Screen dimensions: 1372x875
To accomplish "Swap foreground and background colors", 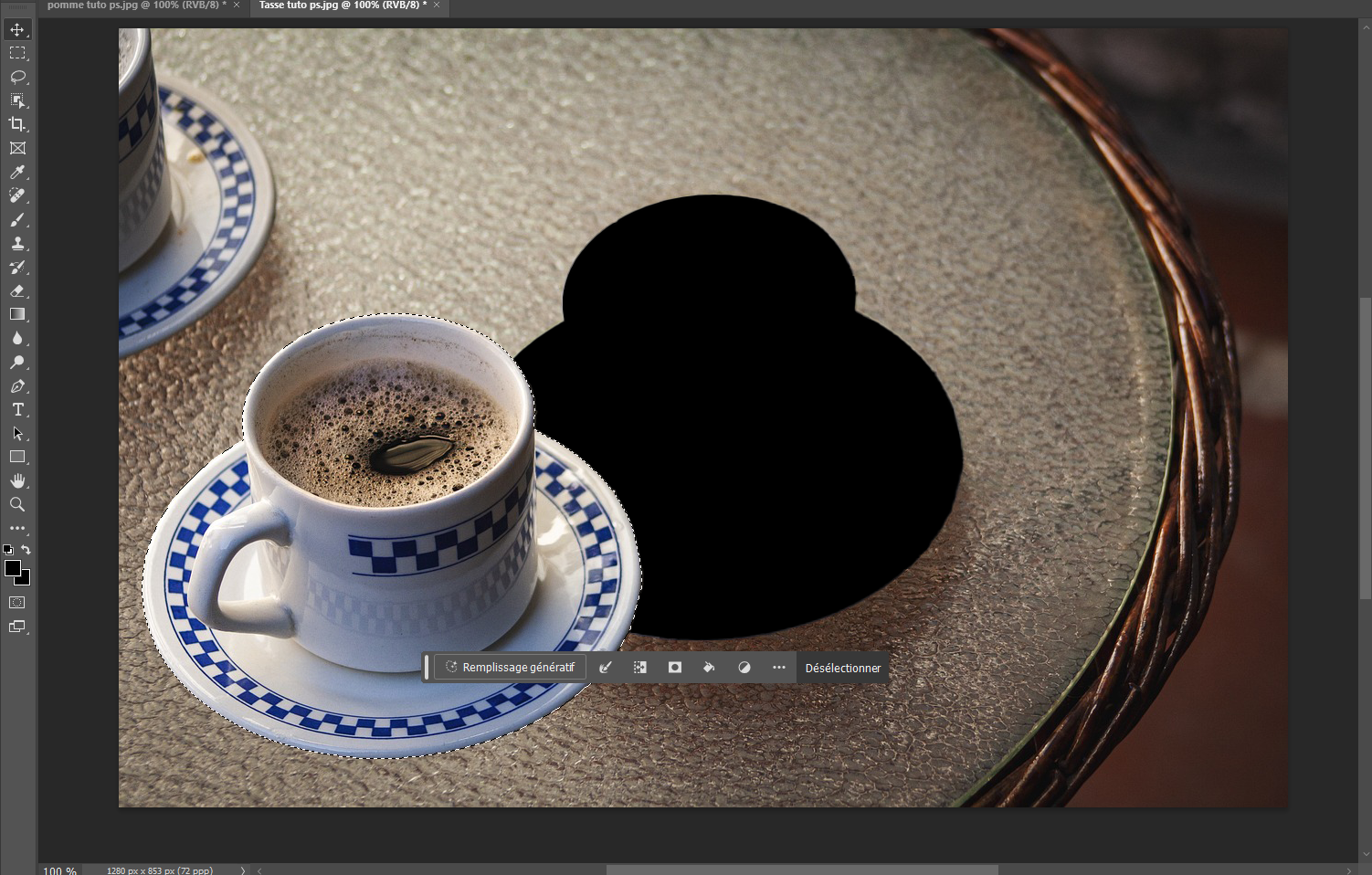I will coord(26,550).
